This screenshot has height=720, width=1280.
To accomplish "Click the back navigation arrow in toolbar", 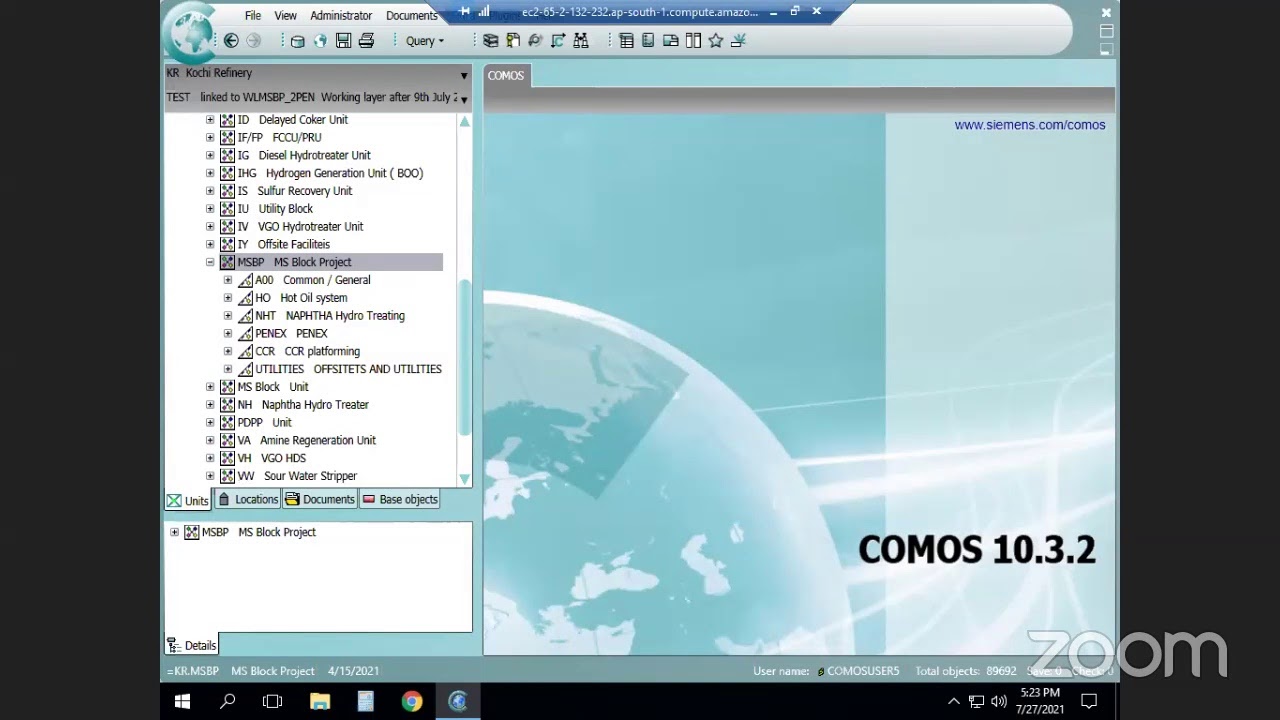I will tap(231, 41).
